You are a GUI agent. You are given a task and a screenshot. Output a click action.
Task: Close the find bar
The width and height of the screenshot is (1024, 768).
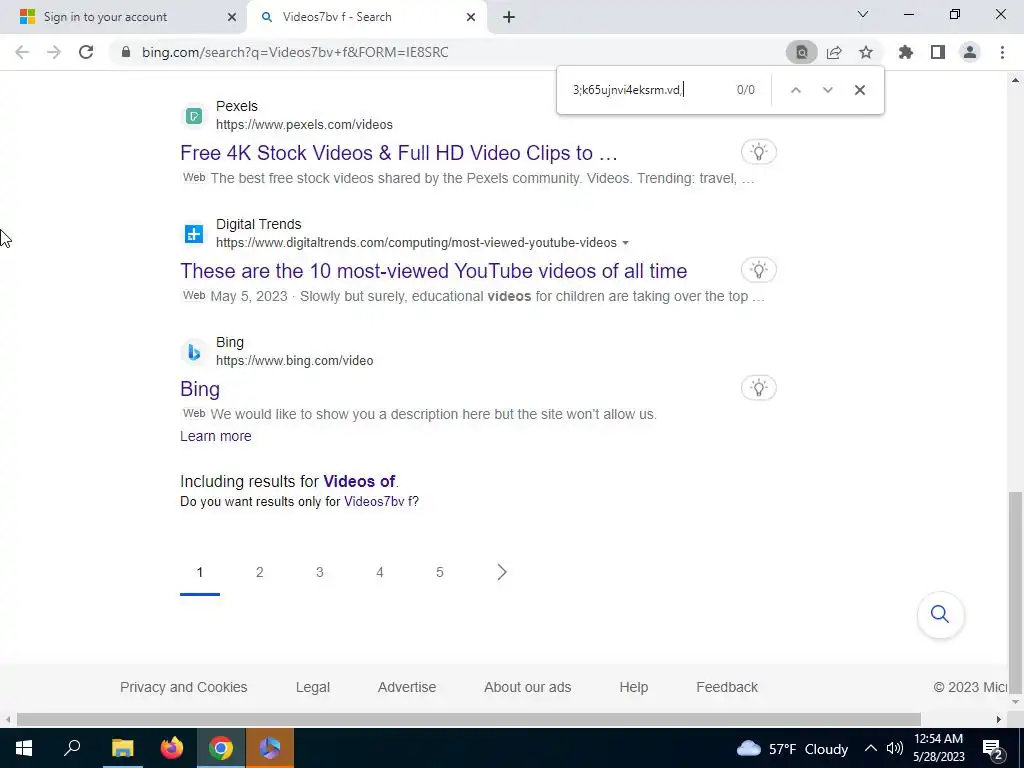pos(859,90)
